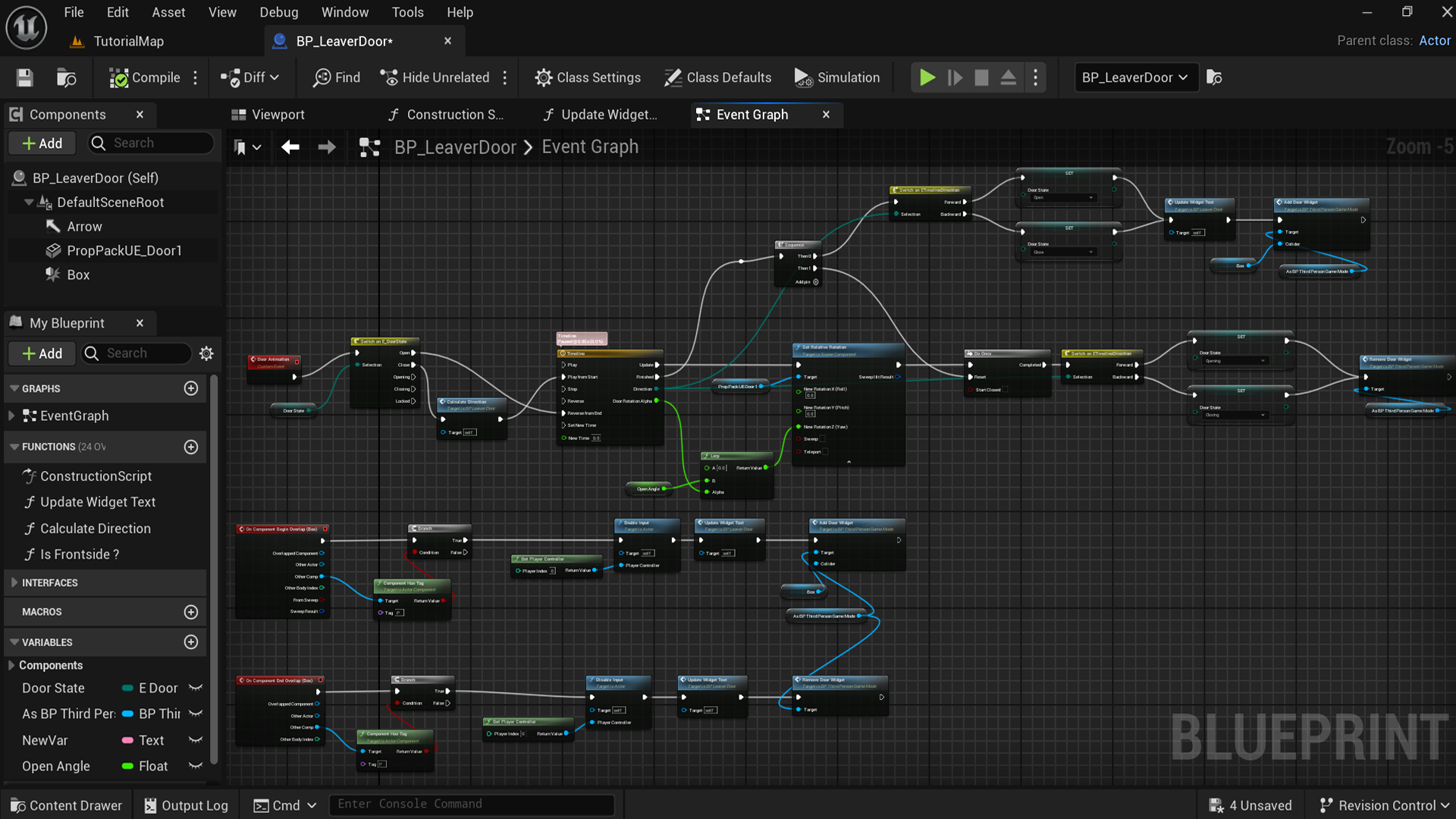Click the Add button in Components panel
This screenshot has width=1456, height=819.
[x=42, y=143]
